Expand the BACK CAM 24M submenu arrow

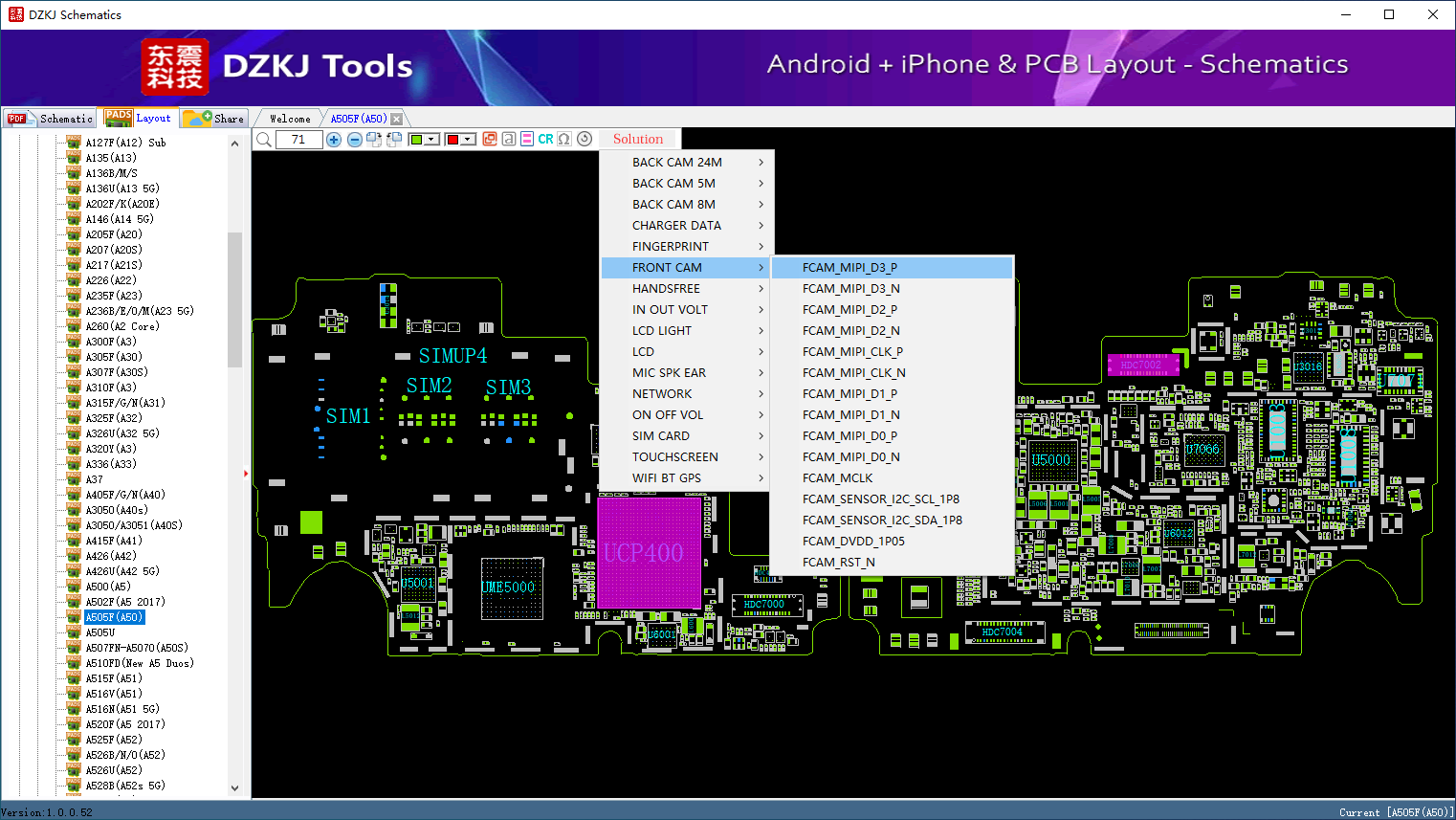pos(761,163)
